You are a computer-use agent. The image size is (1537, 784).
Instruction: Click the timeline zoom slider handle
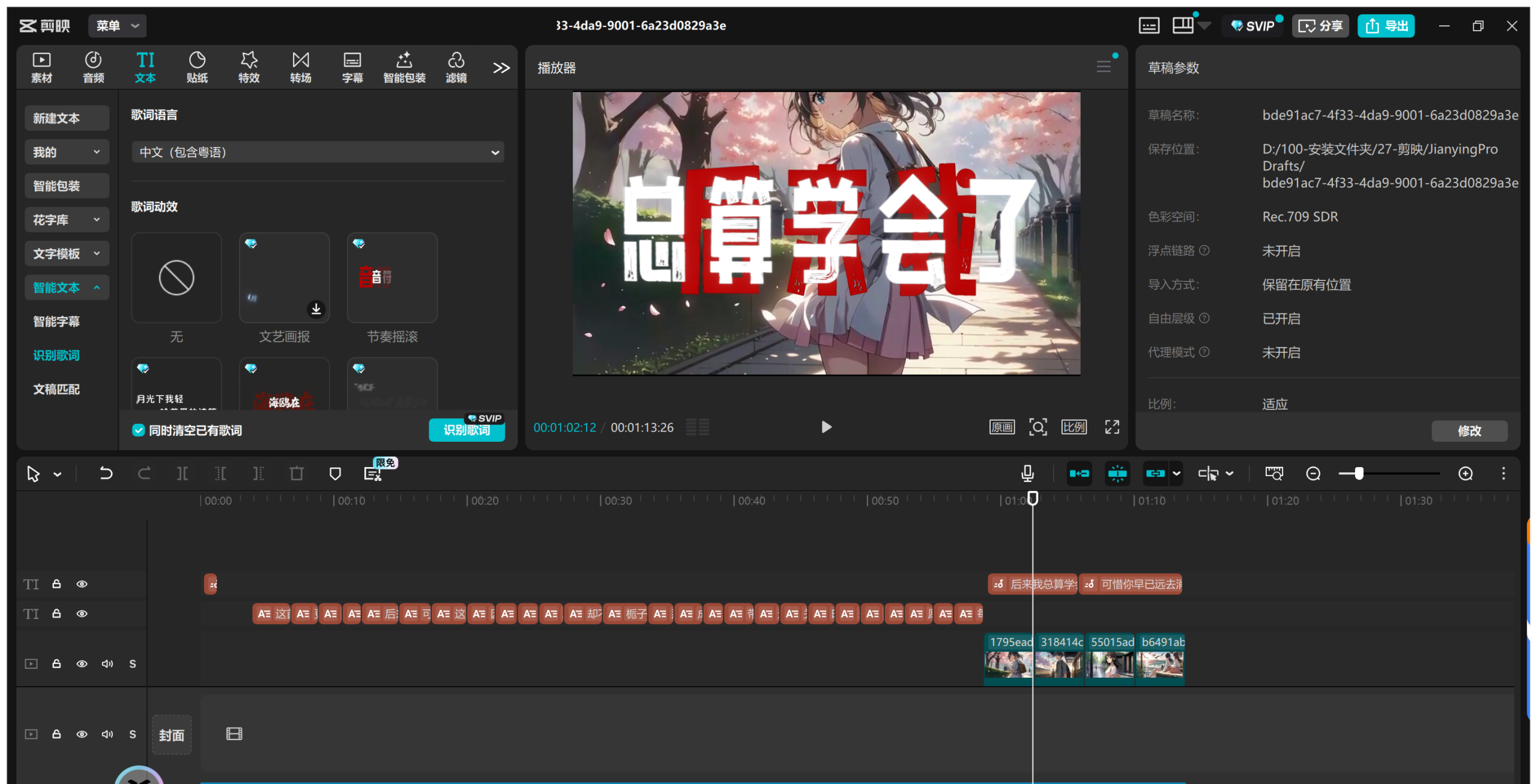pyautogui.click(x=1359, y=474)
